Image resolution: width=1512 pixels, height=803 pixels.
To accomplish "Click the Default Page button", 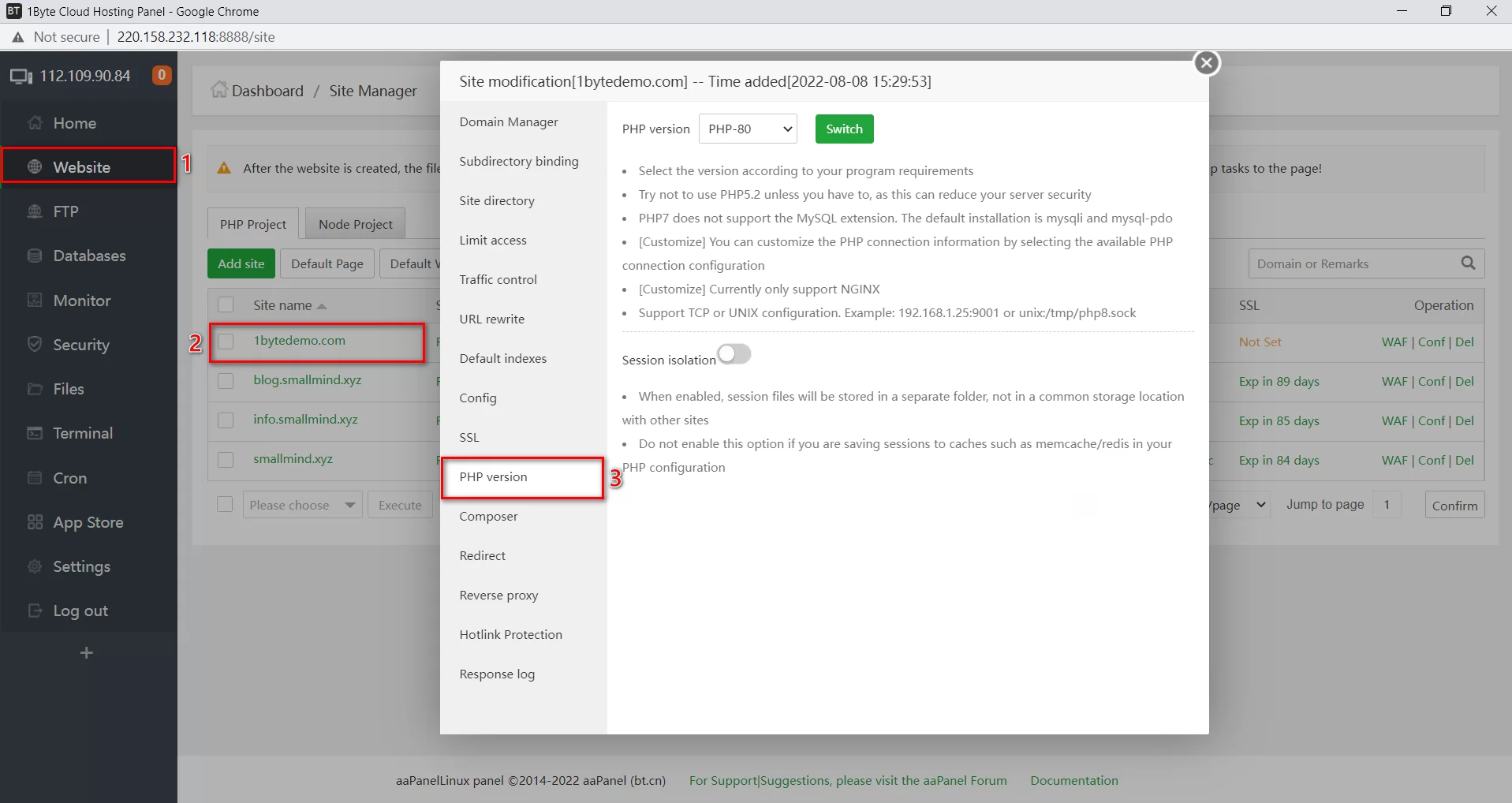I will 327,263.
